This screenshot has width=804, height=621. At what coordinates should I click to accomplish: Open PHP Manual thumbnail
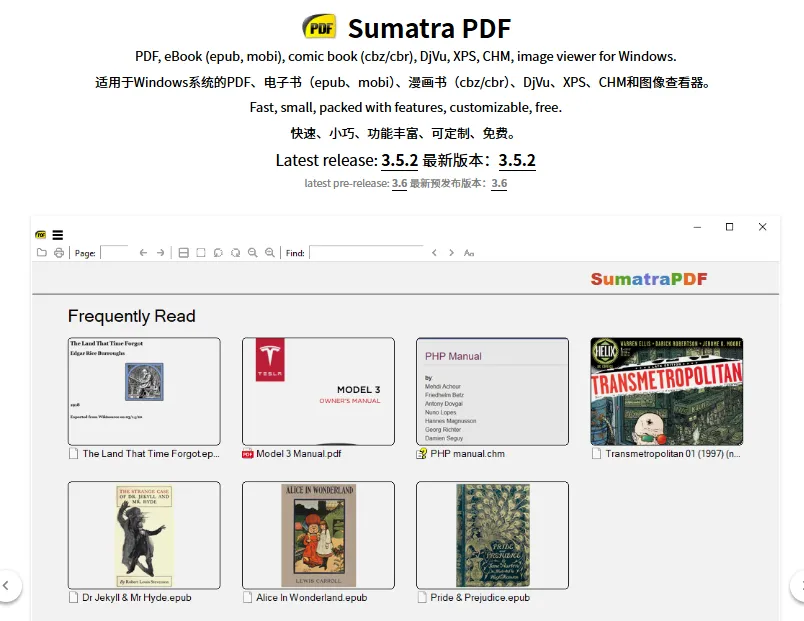(492, 391)
